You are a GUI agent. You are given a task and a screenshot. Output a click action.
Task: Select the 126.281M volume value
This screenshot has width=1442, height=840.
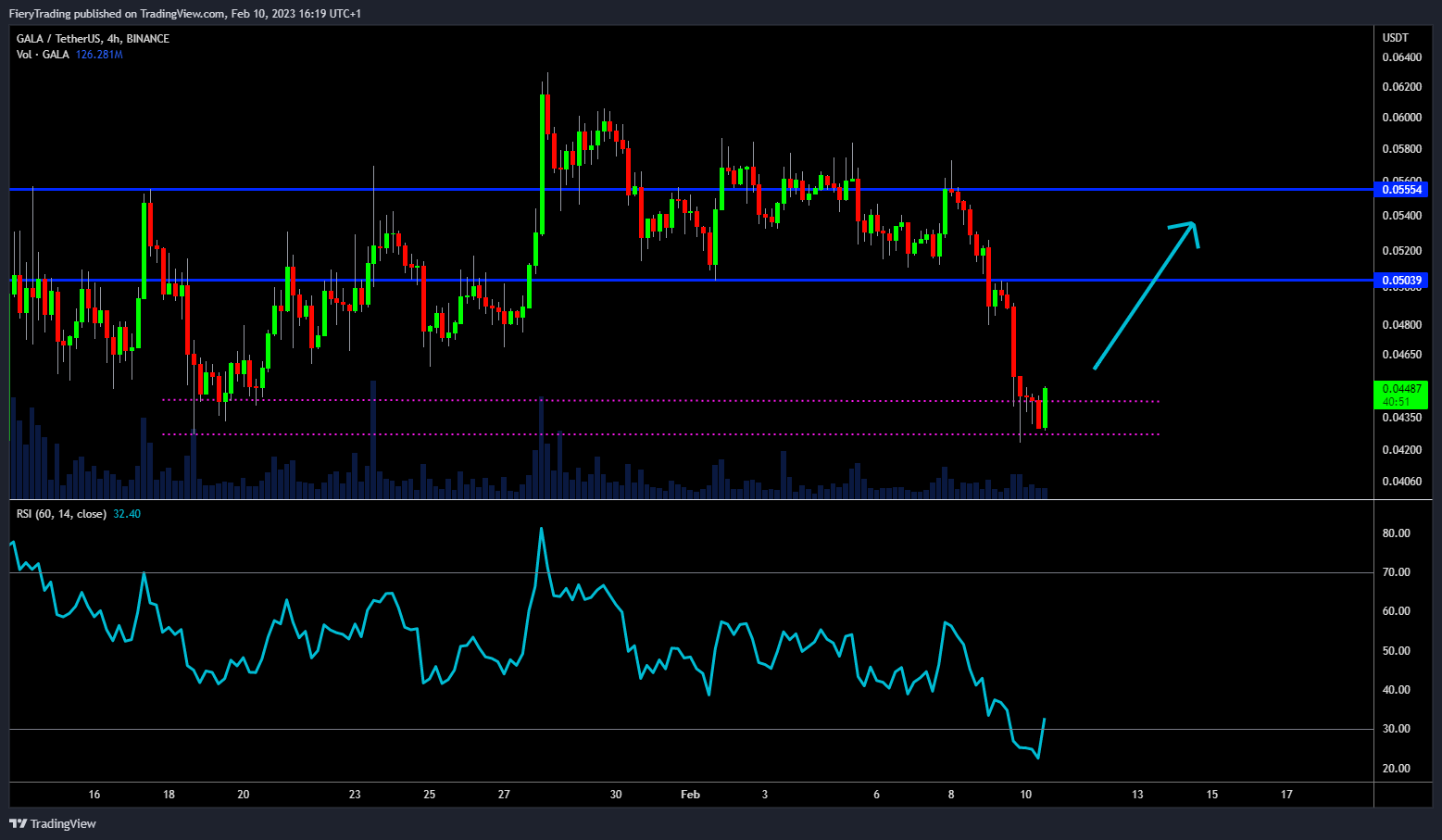pyautogui.click(x=99, y=55)
